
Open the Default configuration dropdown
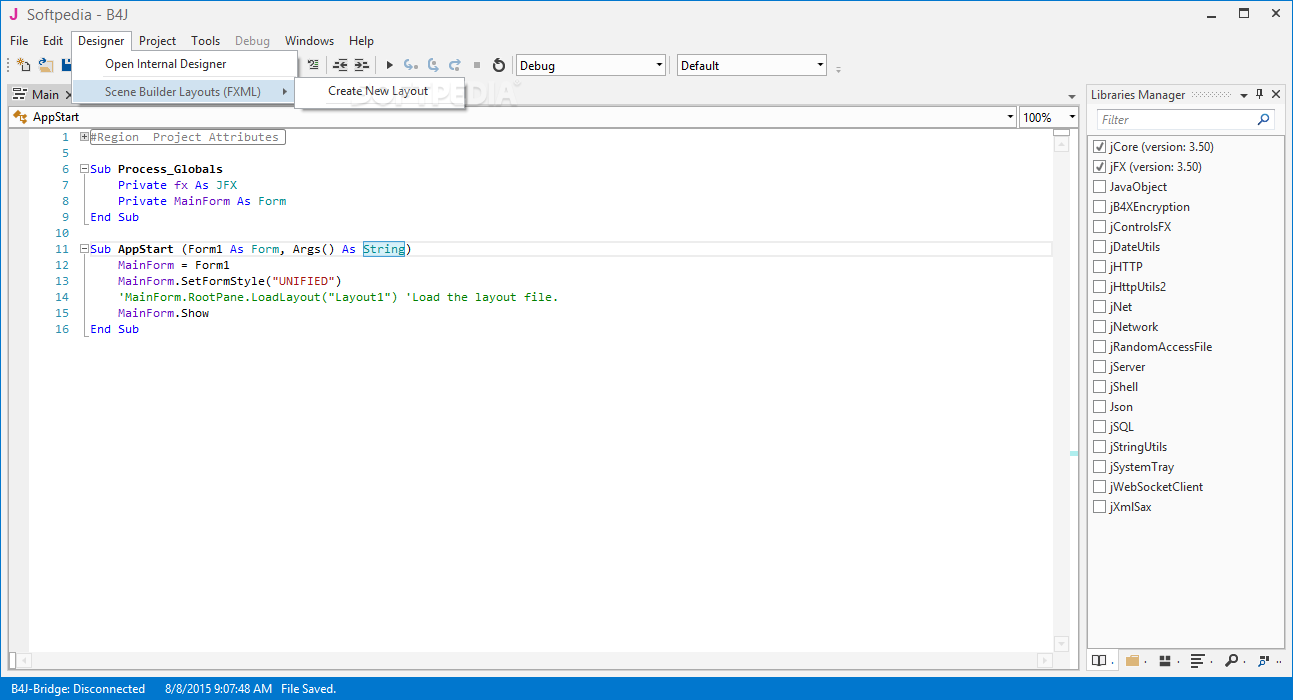752,65
